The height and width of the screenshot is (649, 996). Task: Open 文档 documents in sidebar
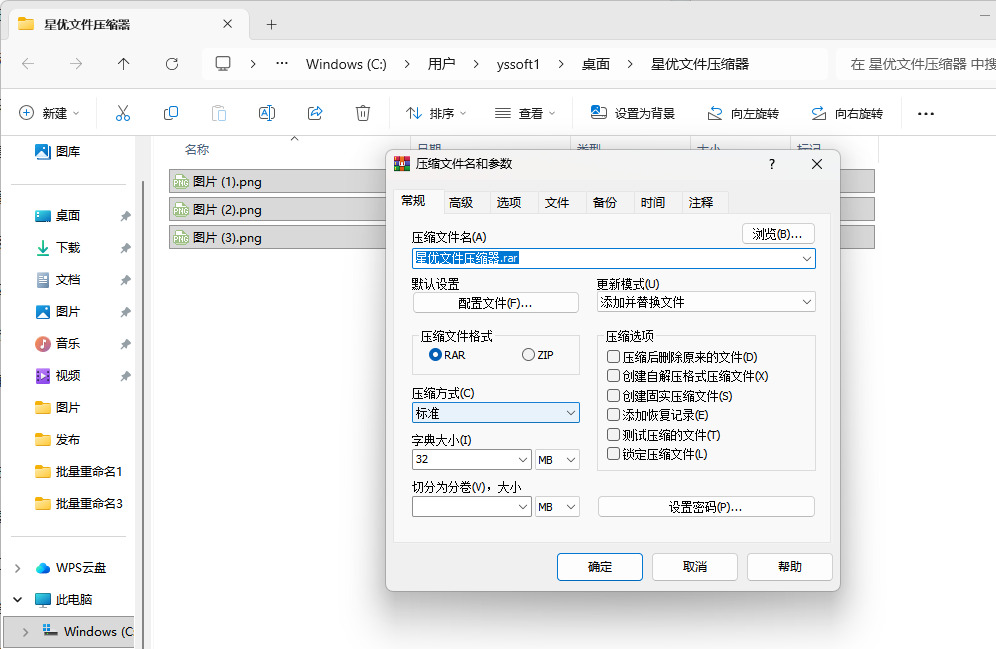[x=57, y=279]
